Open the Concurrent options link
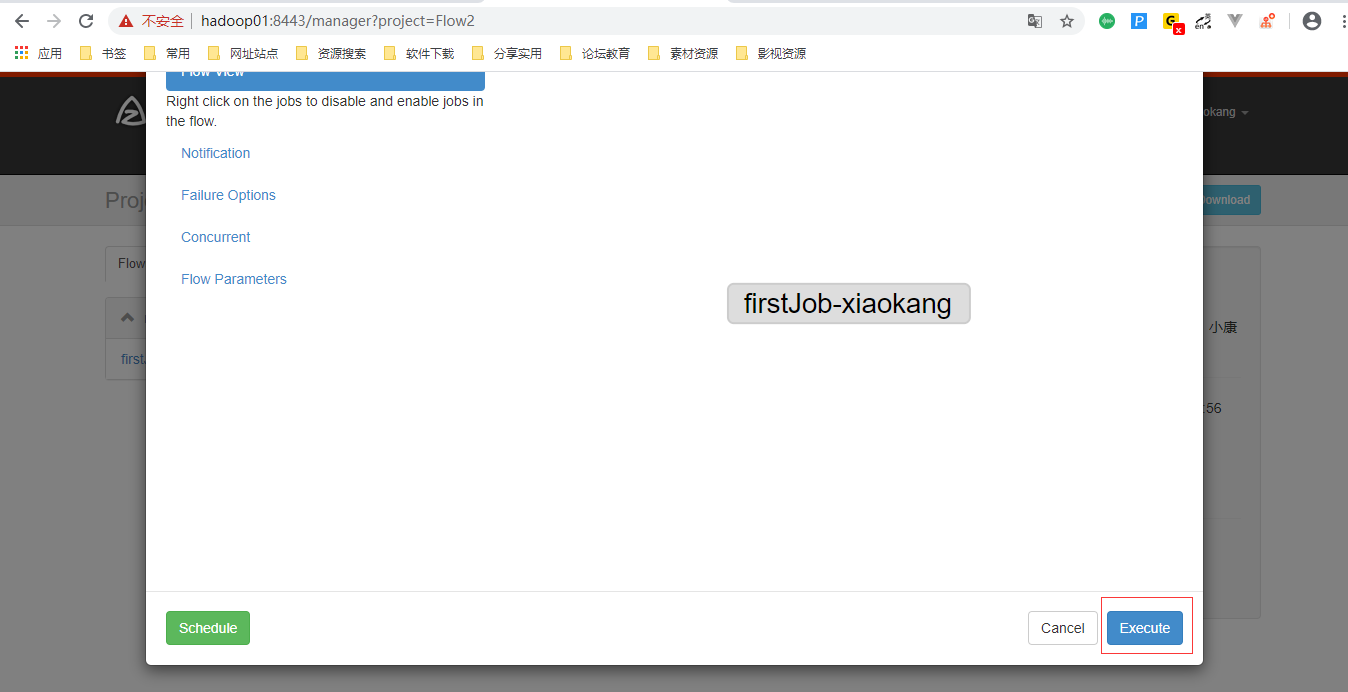 coord(216,237)
